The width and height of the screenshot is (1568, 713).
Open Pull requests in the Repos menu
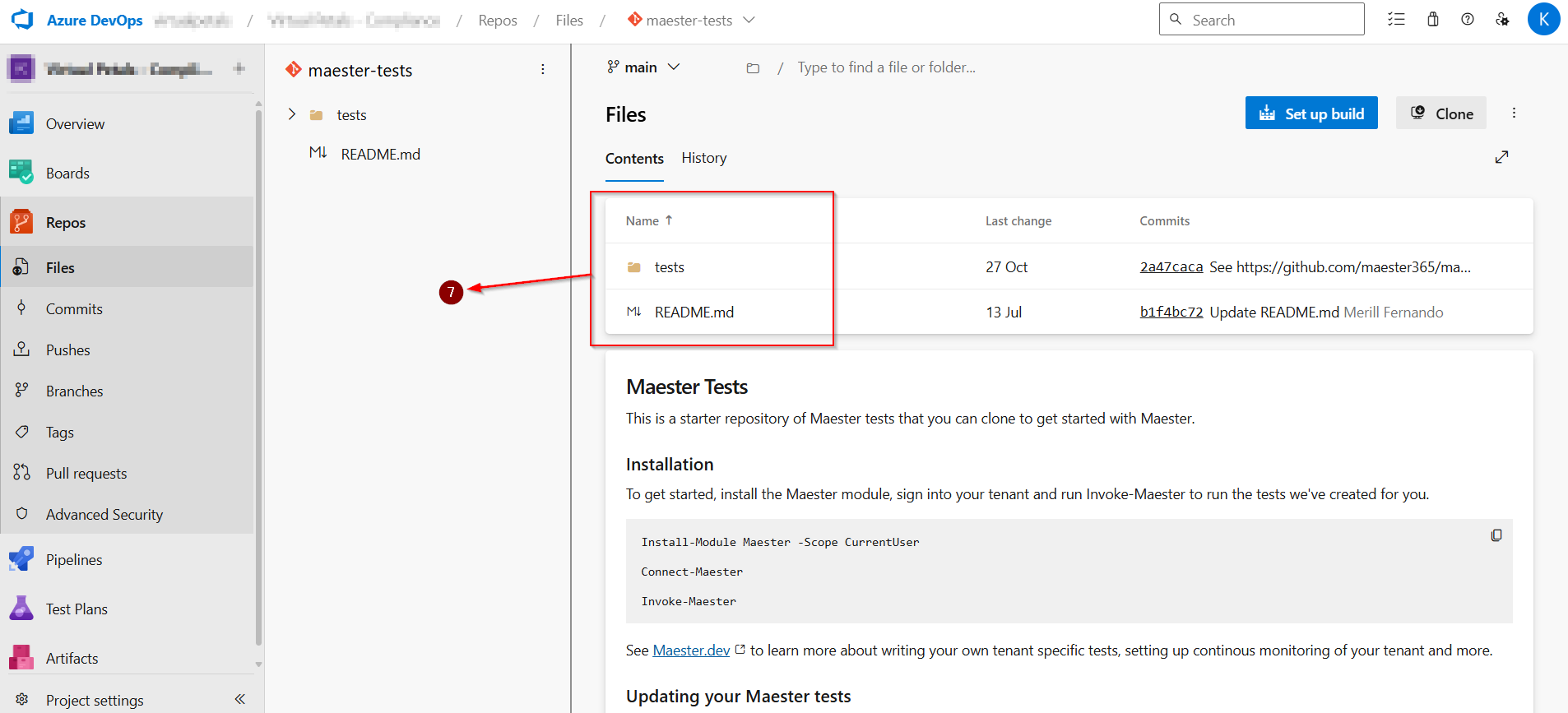pos(128,473)
